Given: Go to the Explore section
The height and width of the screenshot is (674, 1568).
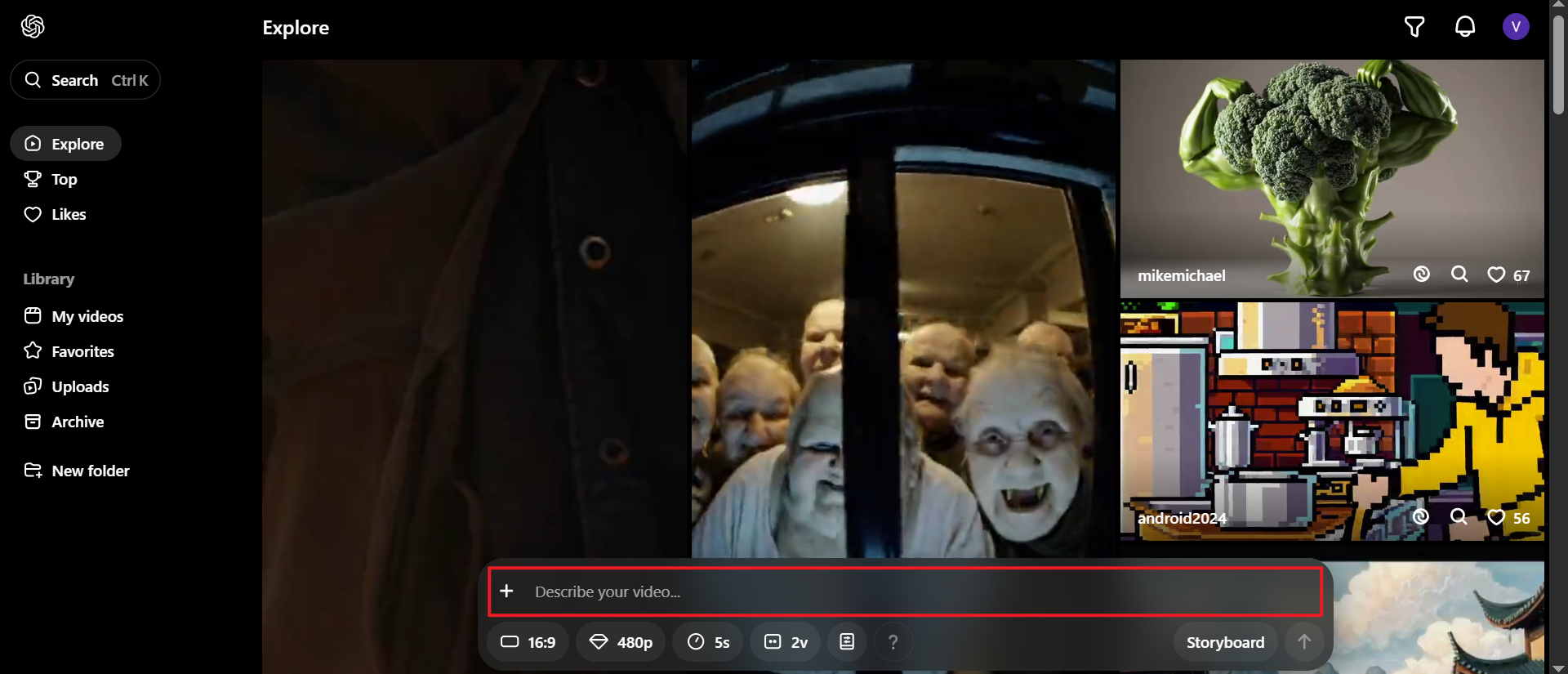Looking at the screenshot, I should point(65,144).
